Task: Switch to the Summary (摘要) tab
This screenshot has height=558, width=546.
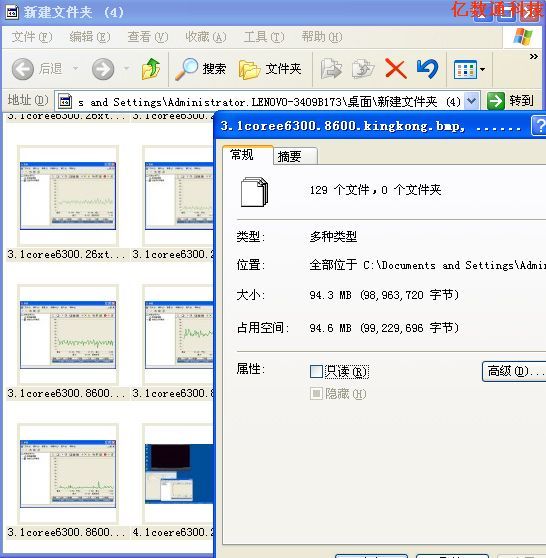Action: coord(289,156)
